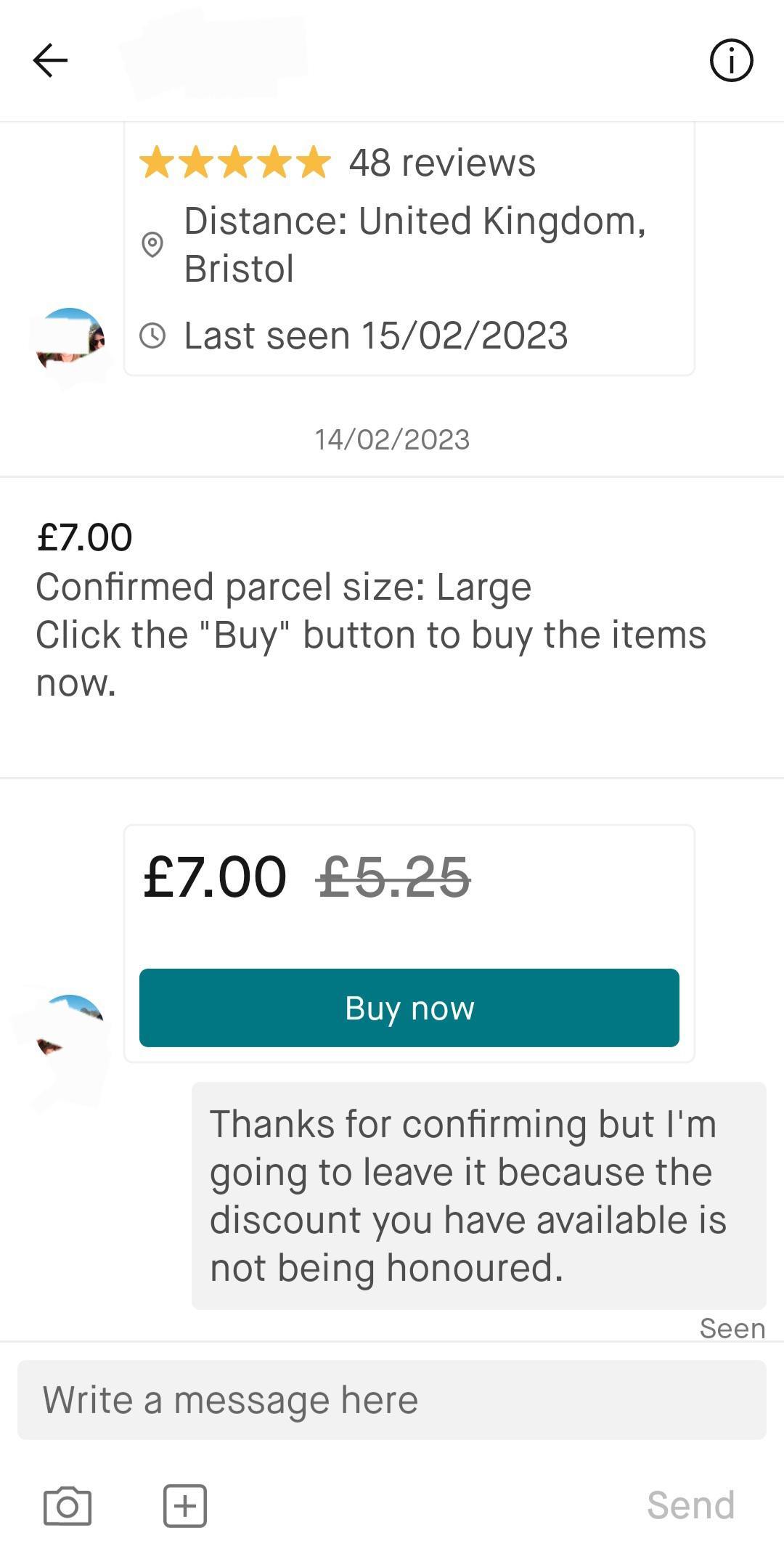Screen dimensions: 784x1554
Task: Click the "Last seen 15/02/2023" text
Action: (x=375, y=335)
